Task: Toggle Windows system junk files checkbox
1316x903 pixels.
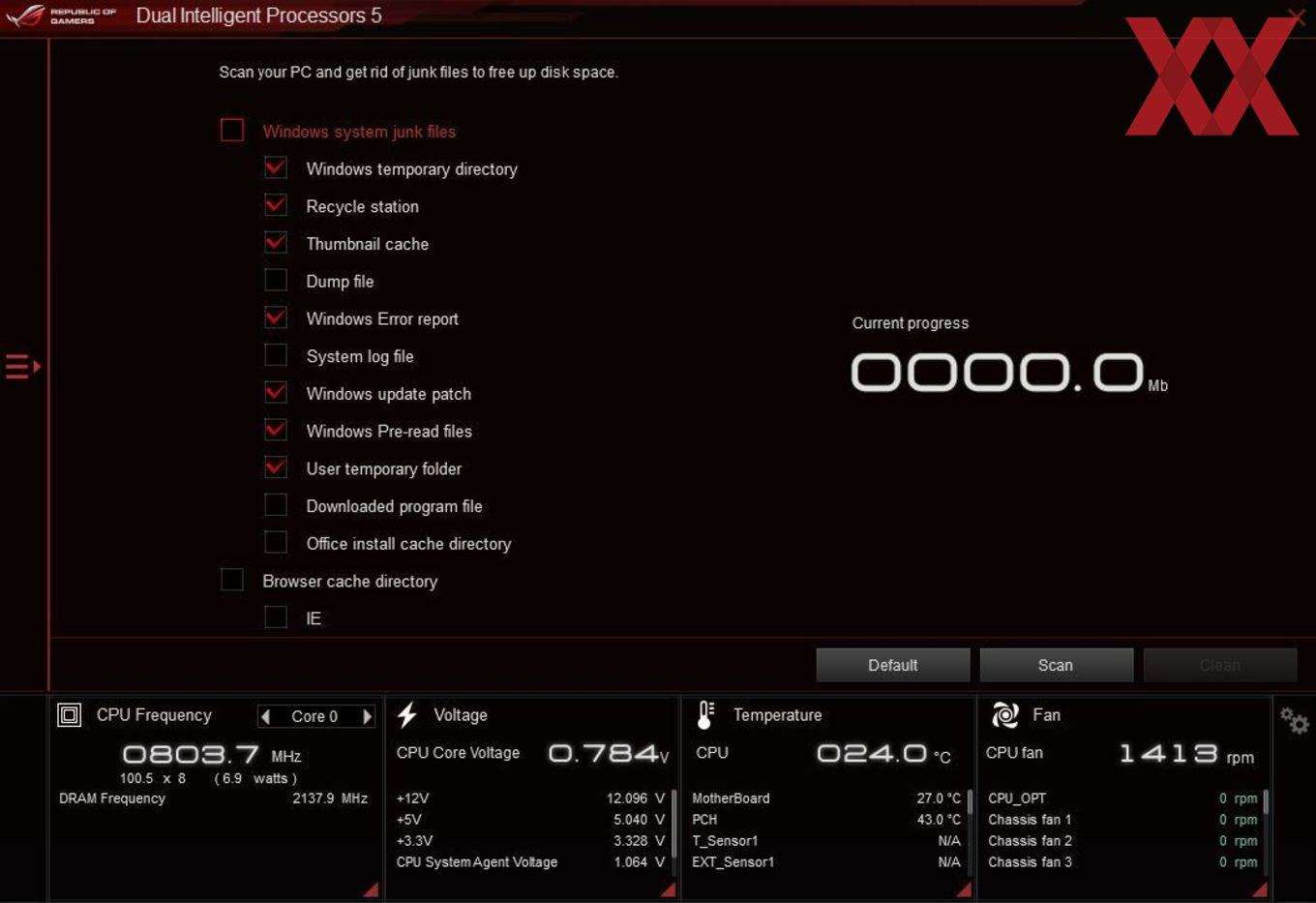Action: pos(232,131)
